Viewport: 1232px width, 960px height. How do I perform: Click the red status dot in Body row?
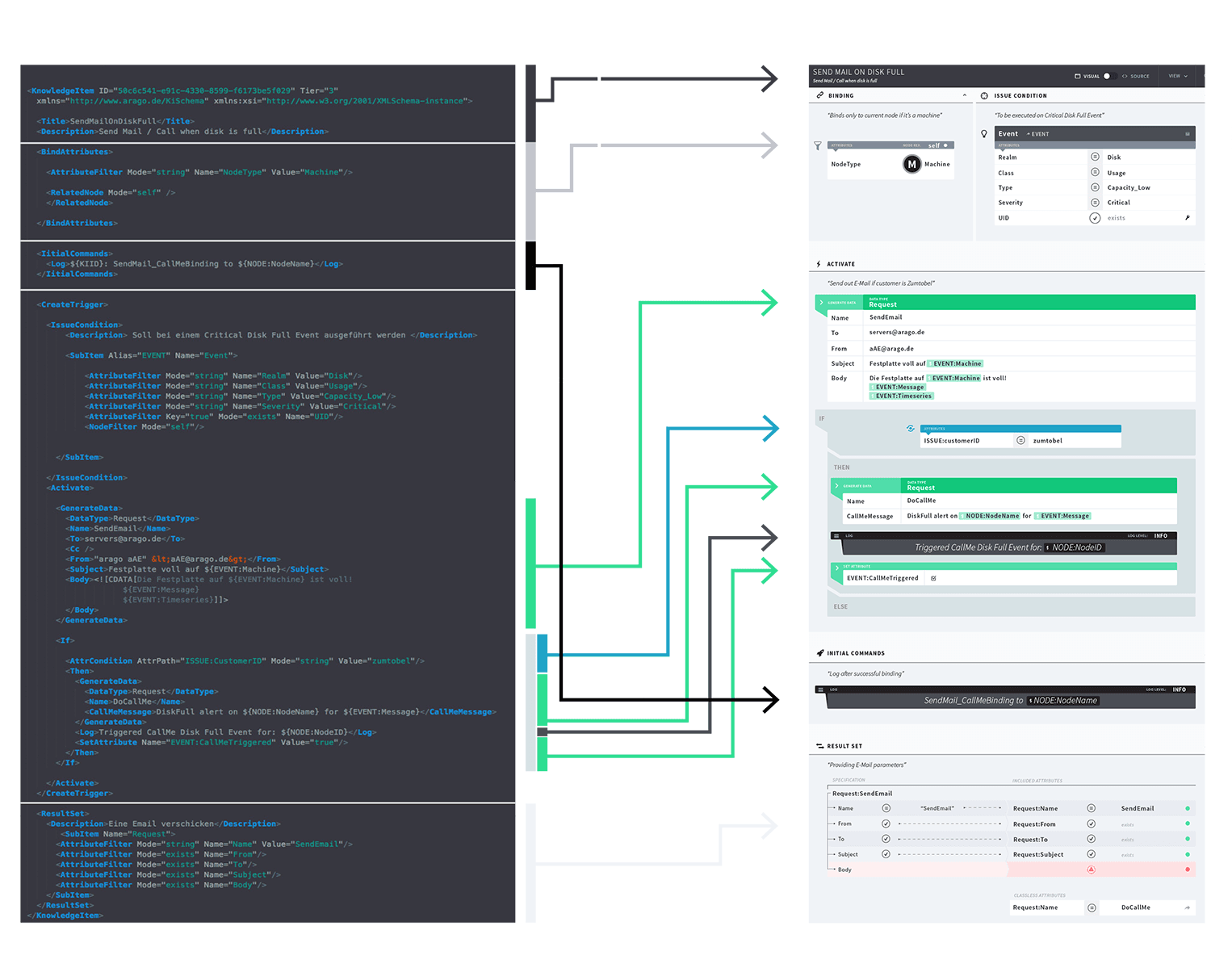1187,870
